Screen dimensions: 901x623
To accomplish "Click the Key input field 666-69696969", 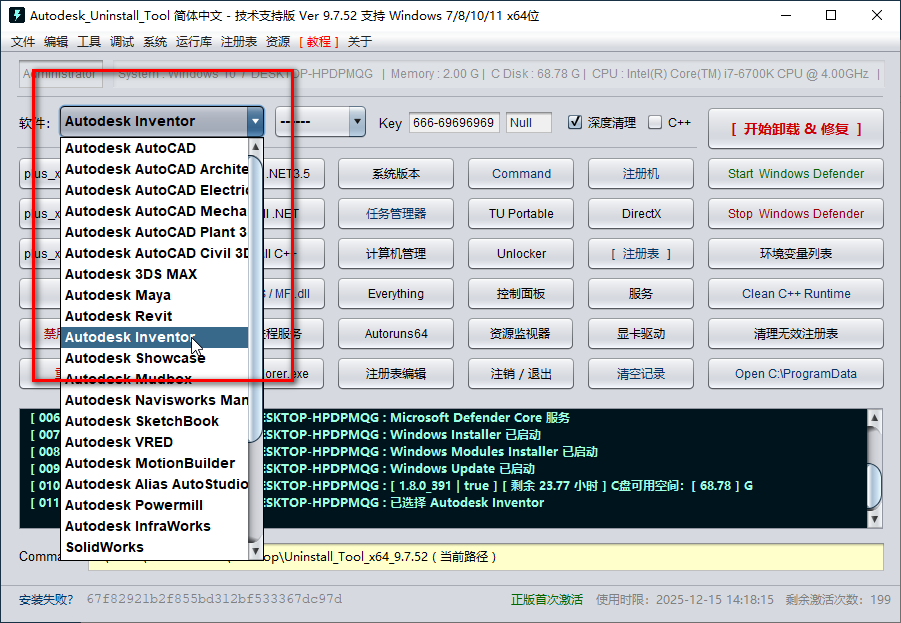I will (454, 122).
